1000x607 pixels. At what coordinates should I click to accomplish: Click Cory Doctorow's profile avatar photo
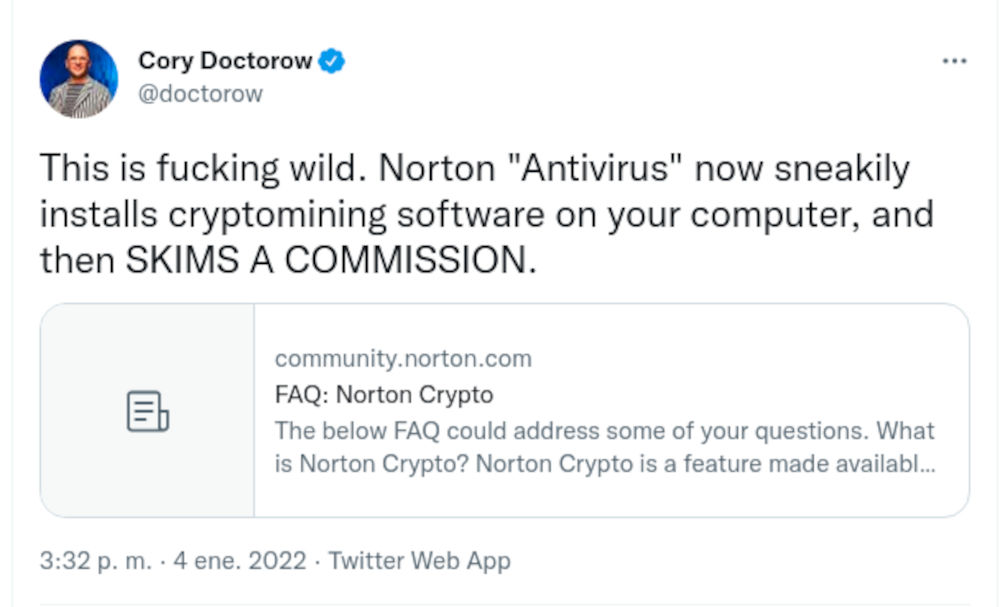79,79
